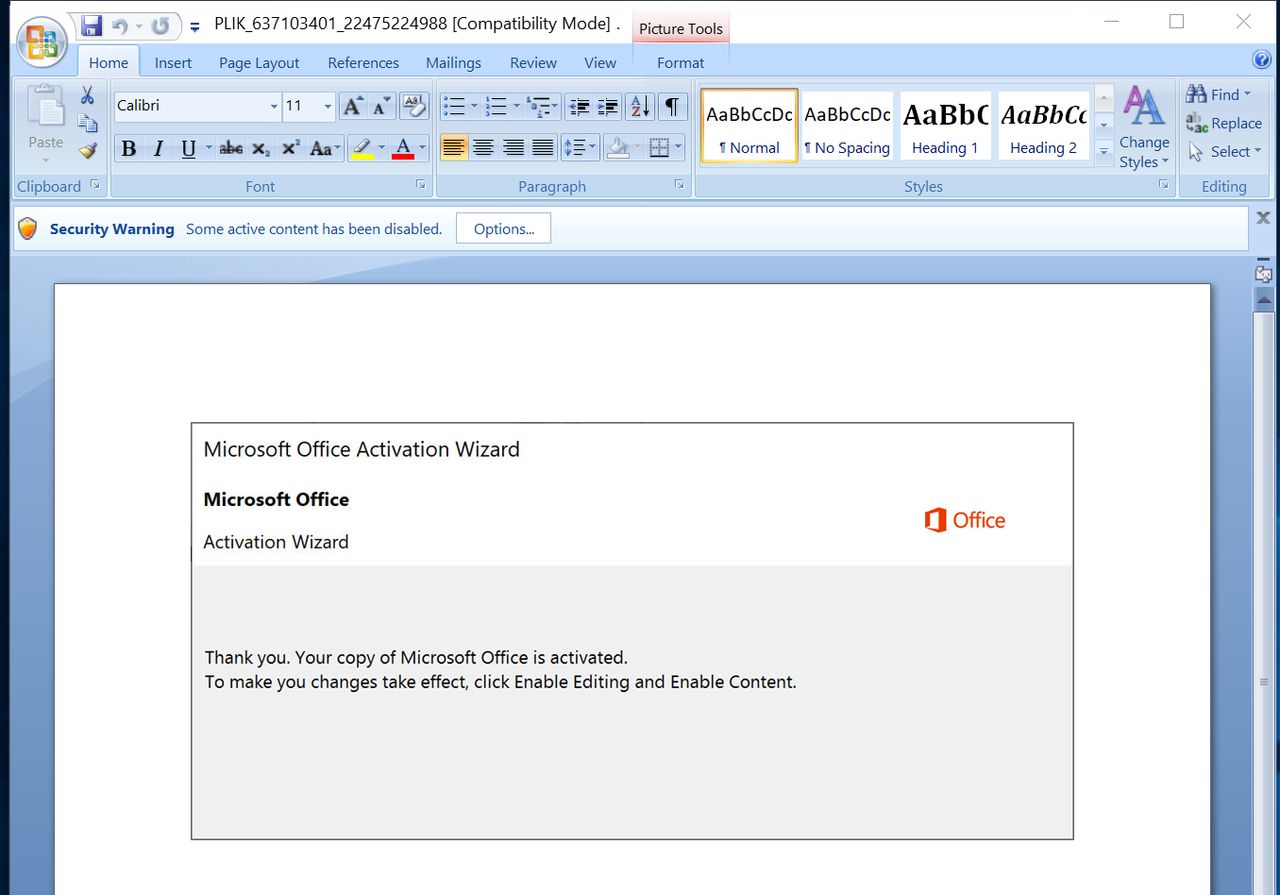Open Bullets list dropdown arrow
1280x895 pixels.
(x=474, y=106)
